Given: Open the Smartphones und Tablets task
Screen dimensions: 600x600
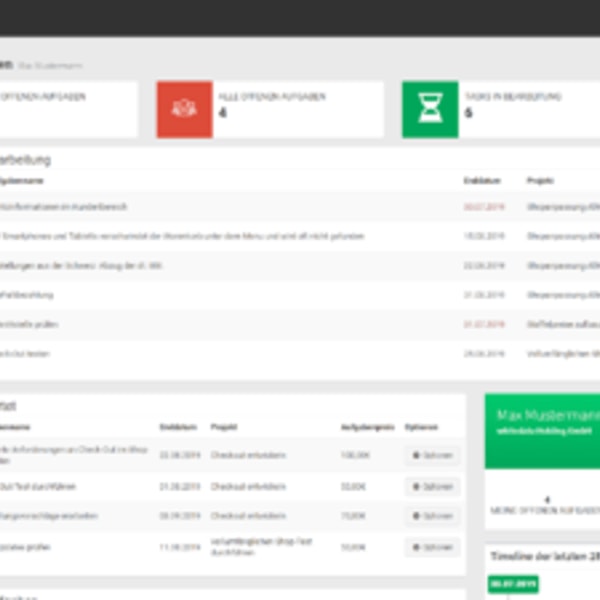Looking at the screenshot, I should point(182,236).
